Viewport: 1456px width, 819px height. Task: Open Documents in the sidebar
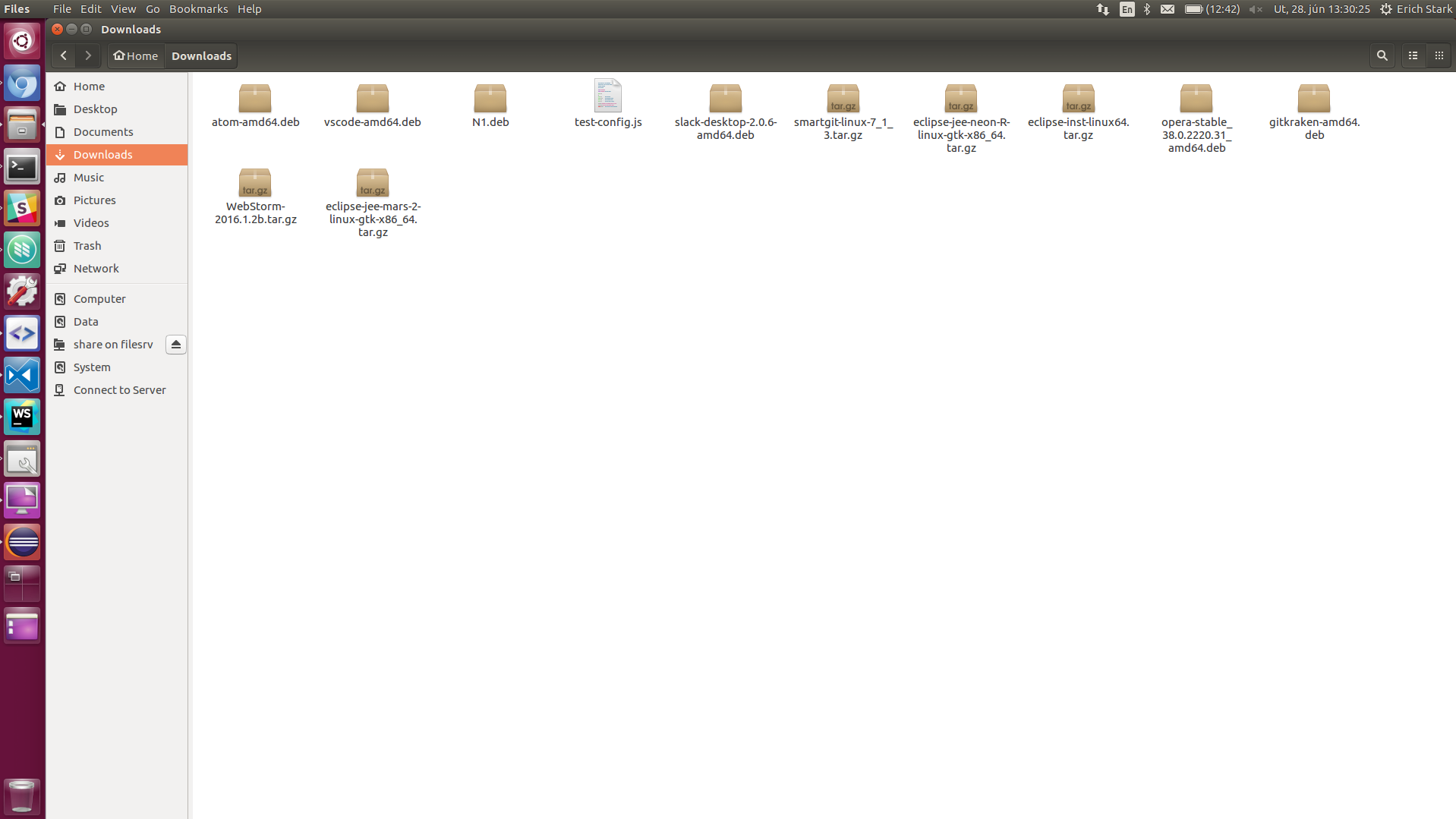pyautogui.click(x=117, y=132)
